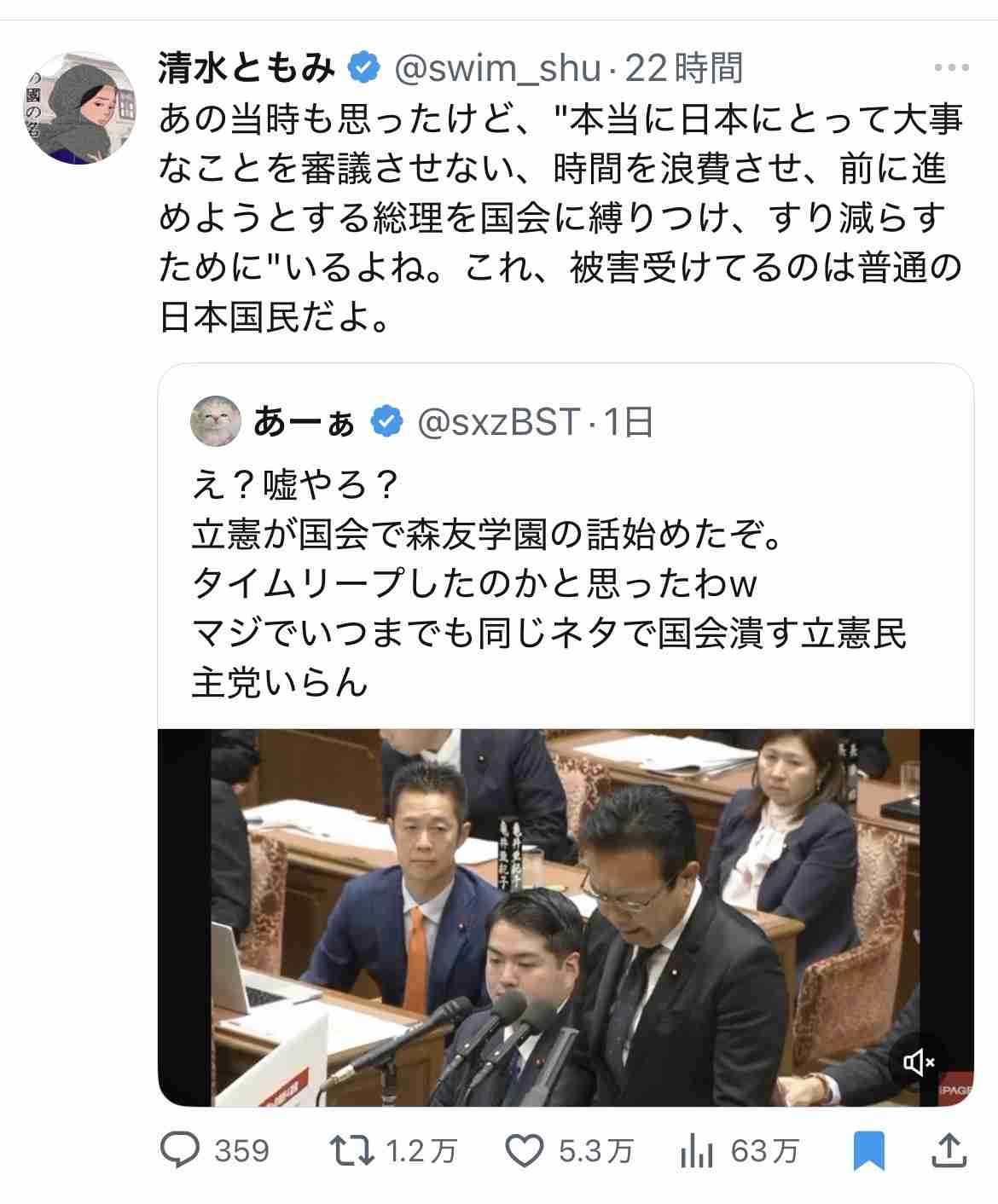Like the post with the heart icon
This screenshot has height=1204, width=998.
coord(525,1151)
